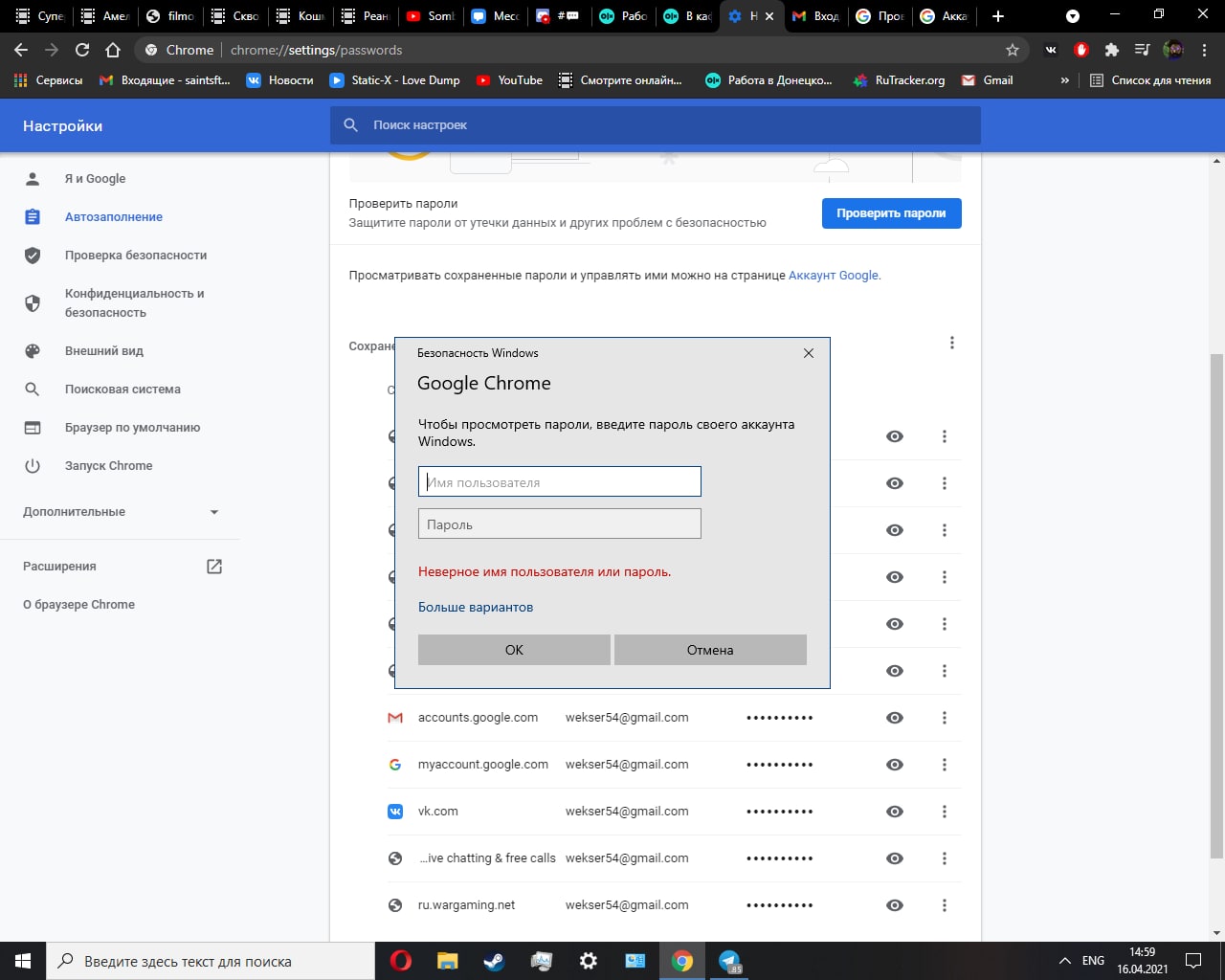
Task: Click the Проверить пароли button
Action: click(891, 213)
